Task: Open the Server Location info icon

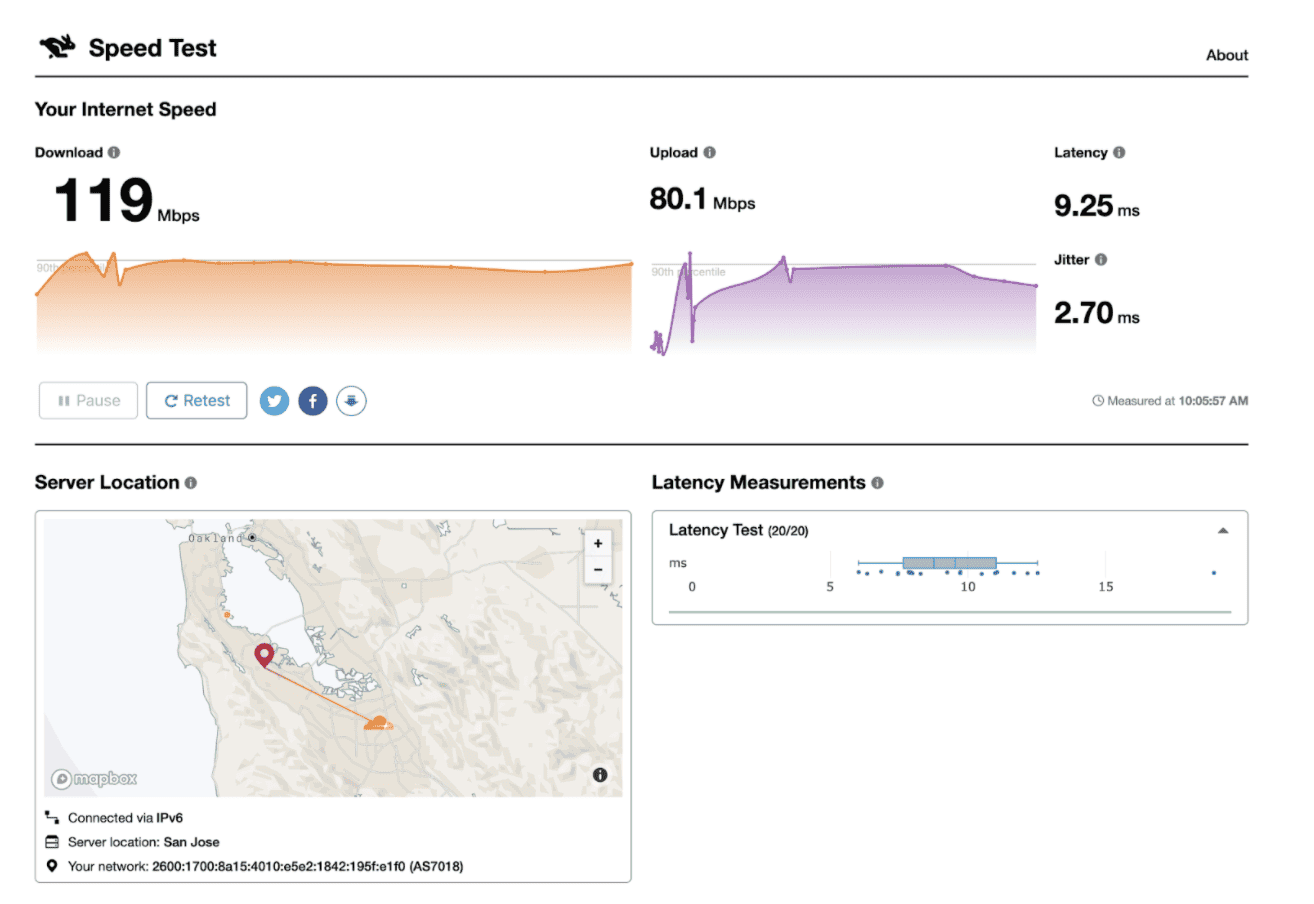Action: click(190, 483)
